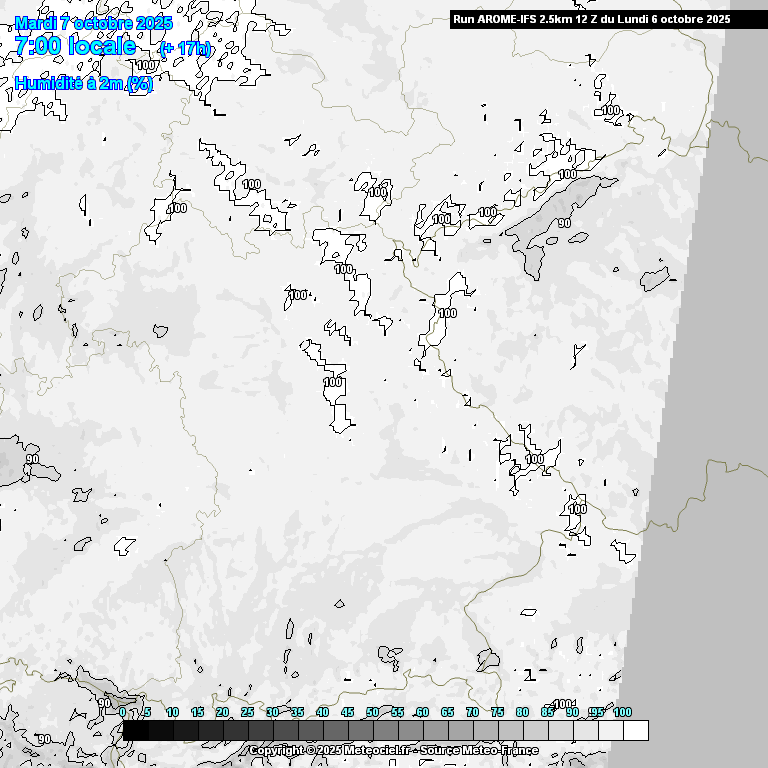Select the 50% swatch in the humidity scale
The height and width of the screenshot is (768, 768).
click(385, 731)
